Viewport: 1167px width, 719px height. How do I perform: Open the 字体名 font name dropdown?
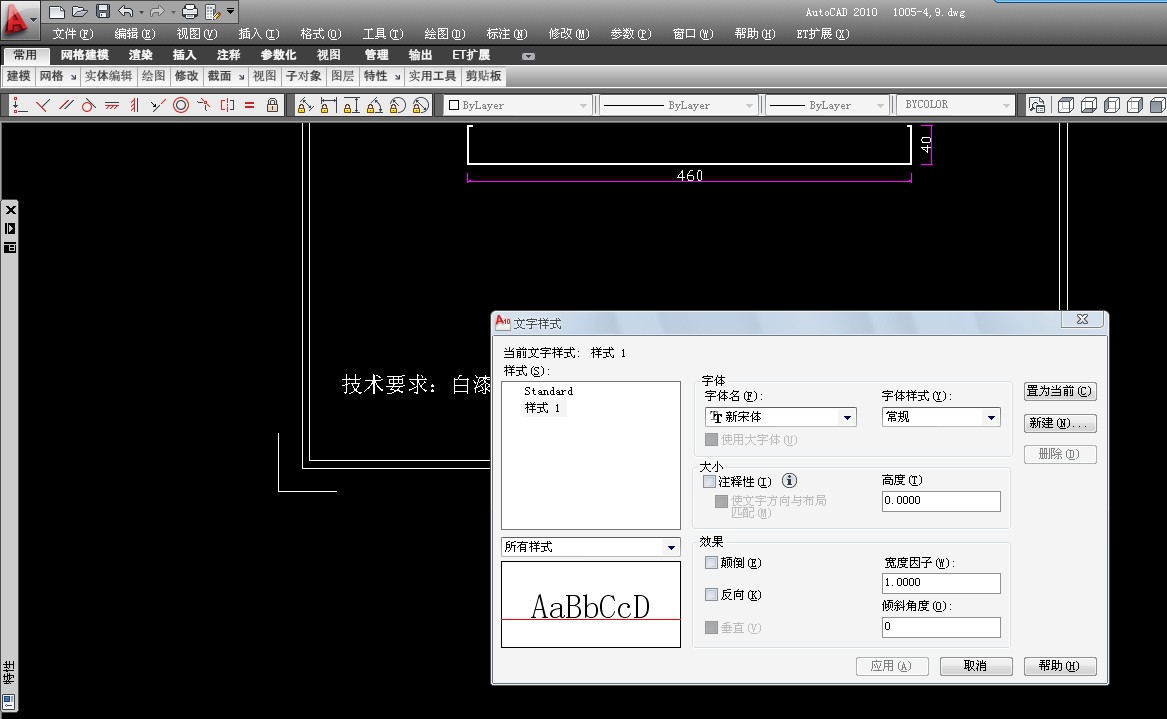(x=847, y=418)
